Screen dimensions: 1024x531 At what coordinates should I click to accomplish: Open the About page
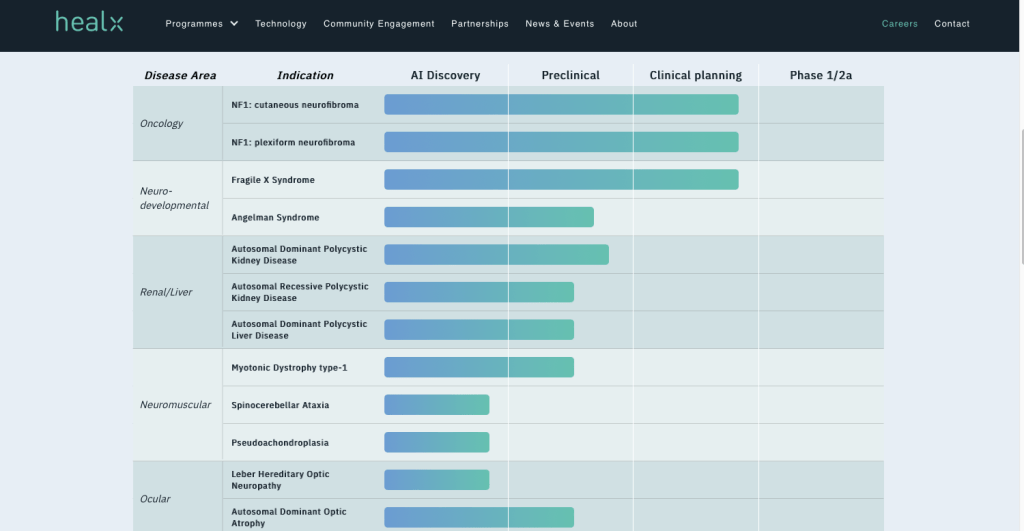624,24
